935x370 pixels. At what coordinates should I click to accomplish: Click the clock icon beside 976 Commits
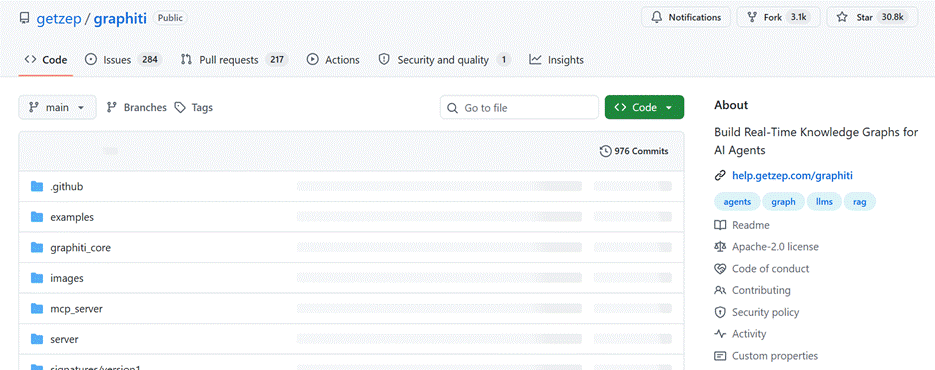click(x=605, y=151)
